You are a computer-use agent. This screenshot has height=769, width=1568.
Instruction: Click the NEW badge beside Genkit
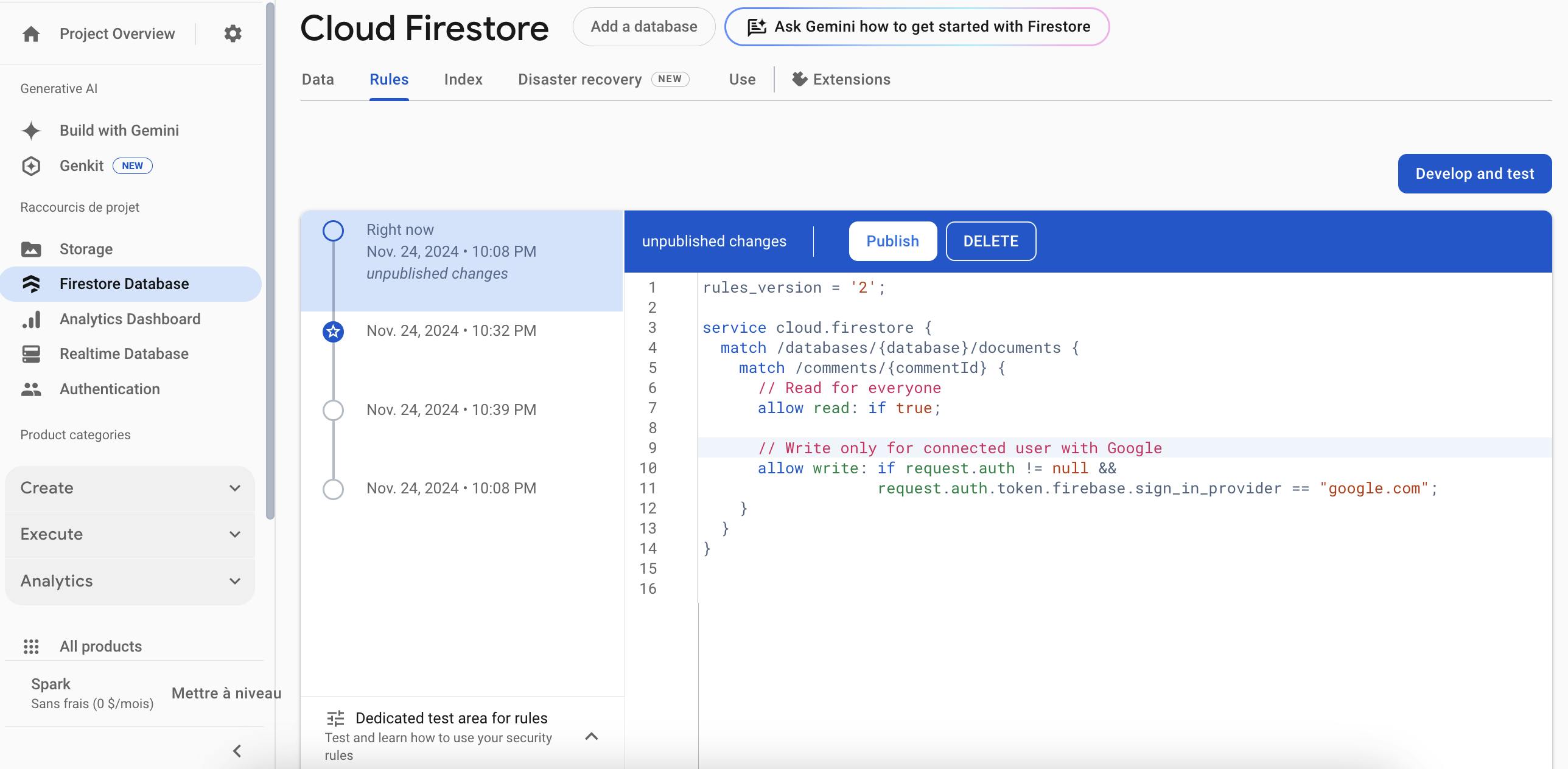[132, 166]
